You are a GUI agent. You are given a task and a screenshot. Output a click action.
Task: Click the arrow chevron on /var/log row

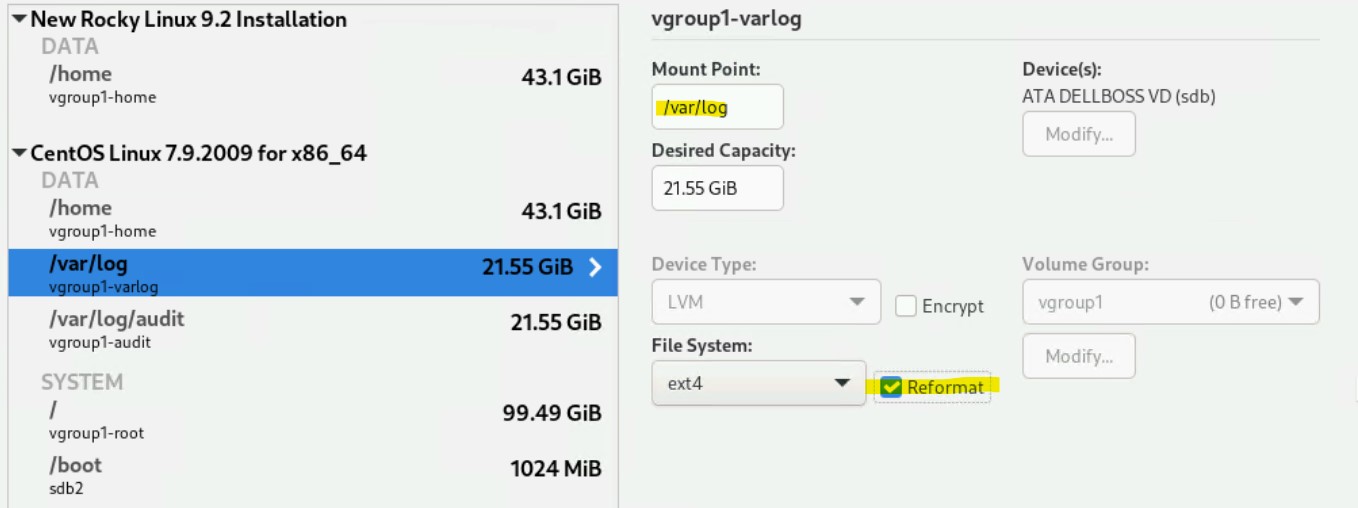click(x=596, y=267)
